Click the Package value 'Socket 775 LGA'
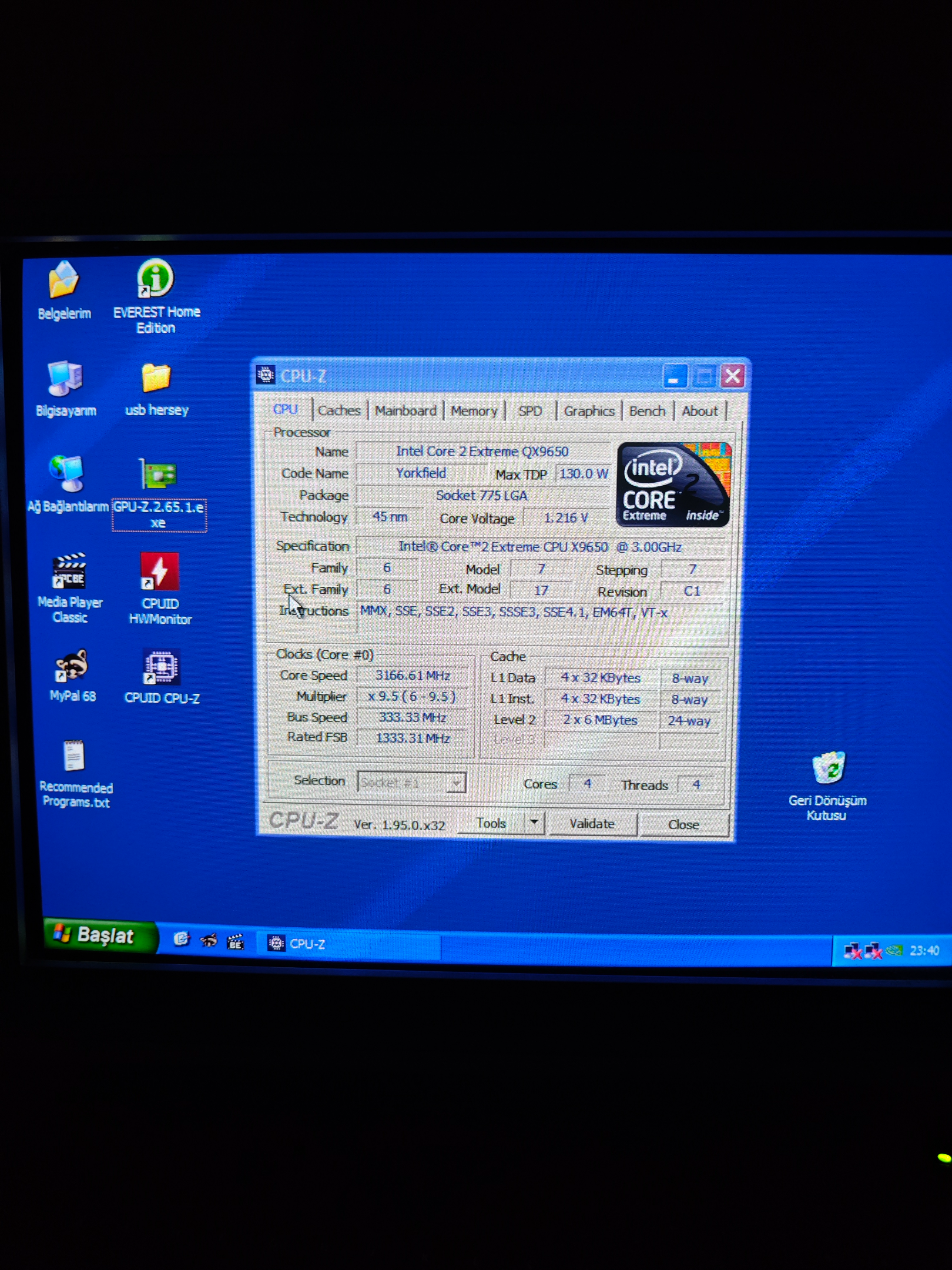The image size is (952, 1270). tap(482, 495)
